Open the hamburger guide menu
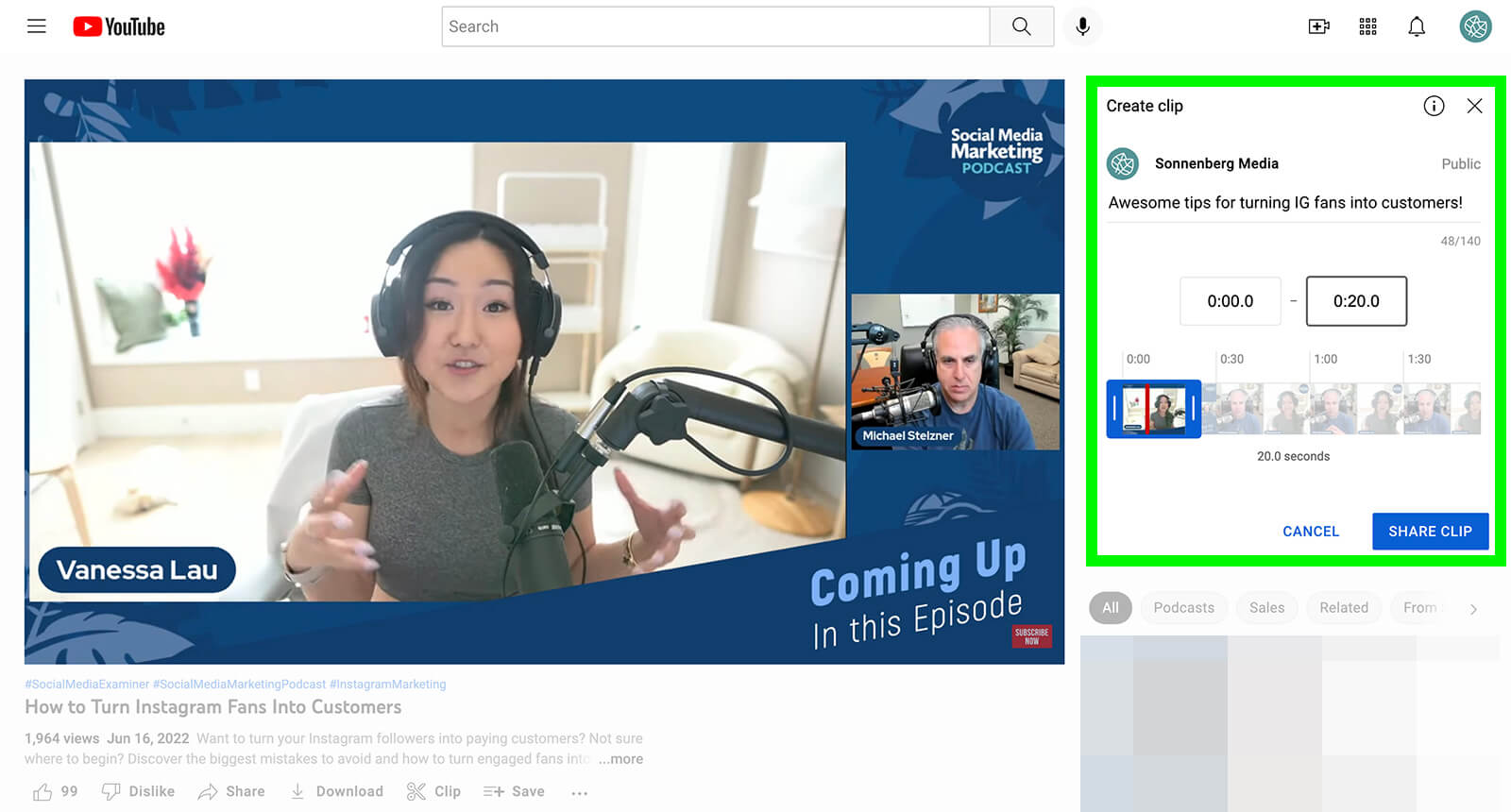 pos(37,26)
